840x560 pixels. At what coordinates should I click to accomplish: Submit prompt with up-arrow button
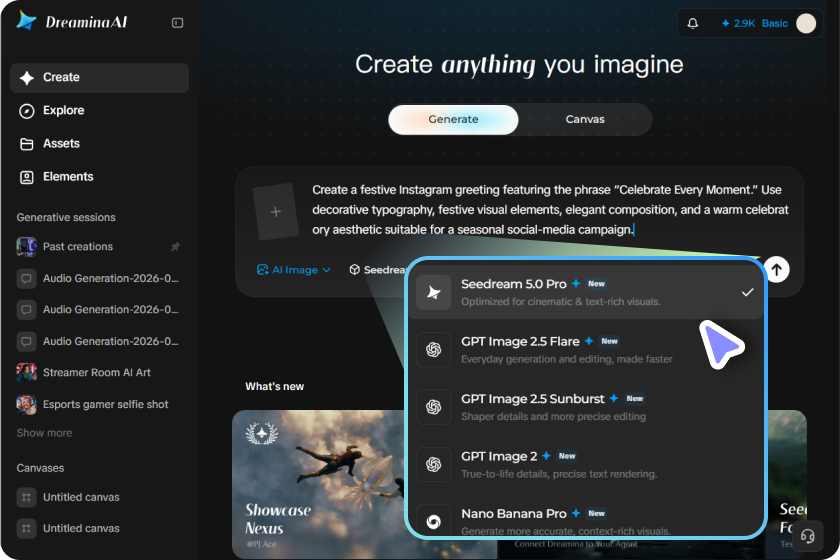pyautogui.click(x=777, y=269)
